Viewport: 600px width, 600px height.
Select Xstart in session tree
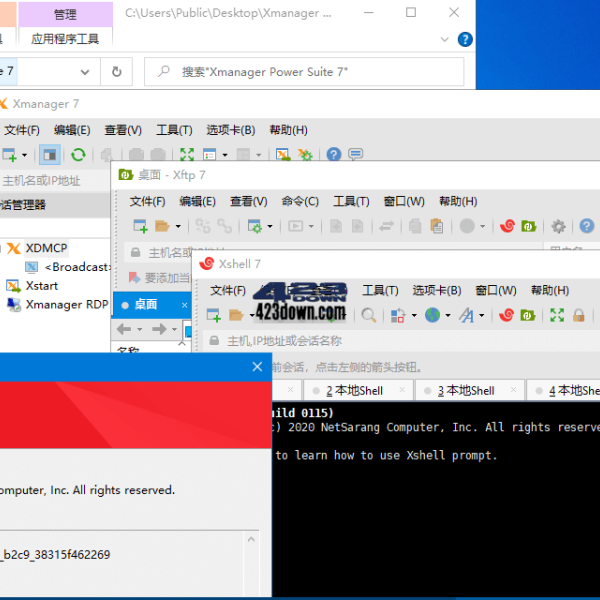41,286
